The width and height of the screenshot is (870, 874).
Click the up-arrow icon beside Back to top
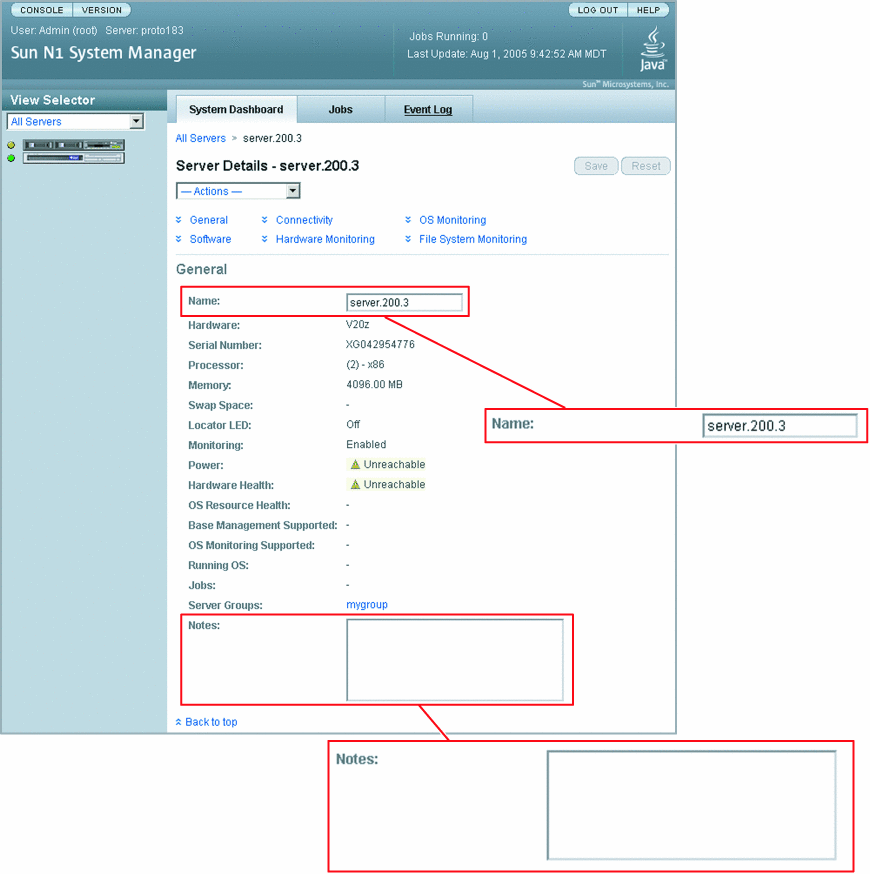tap(178, 722)
